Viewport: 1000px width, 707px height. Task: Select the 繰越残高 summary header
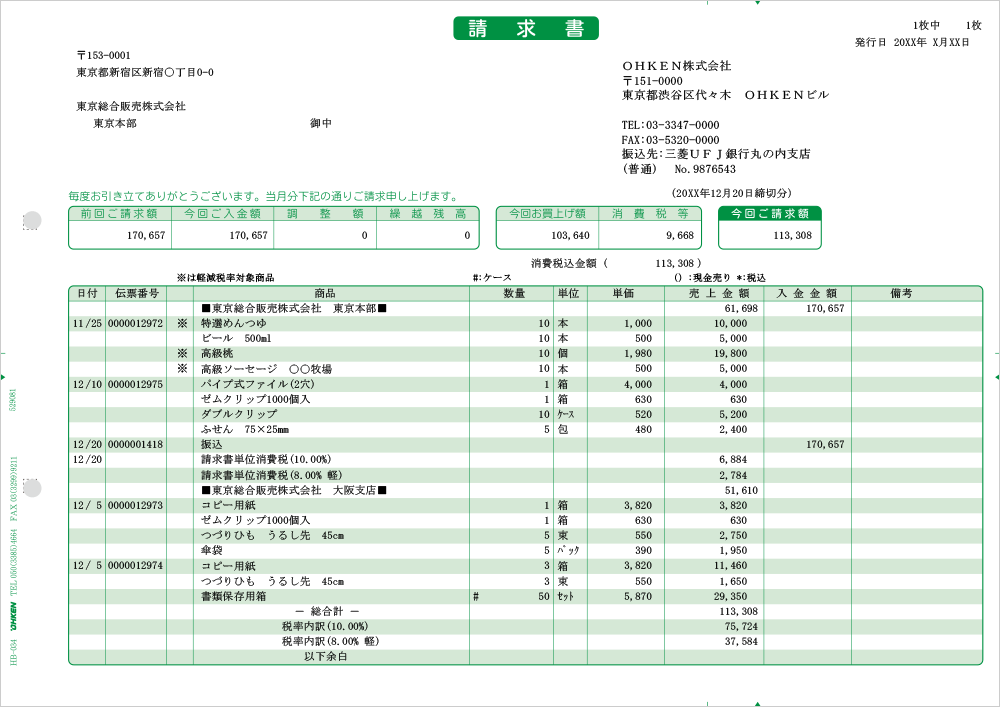coord(427,214)
